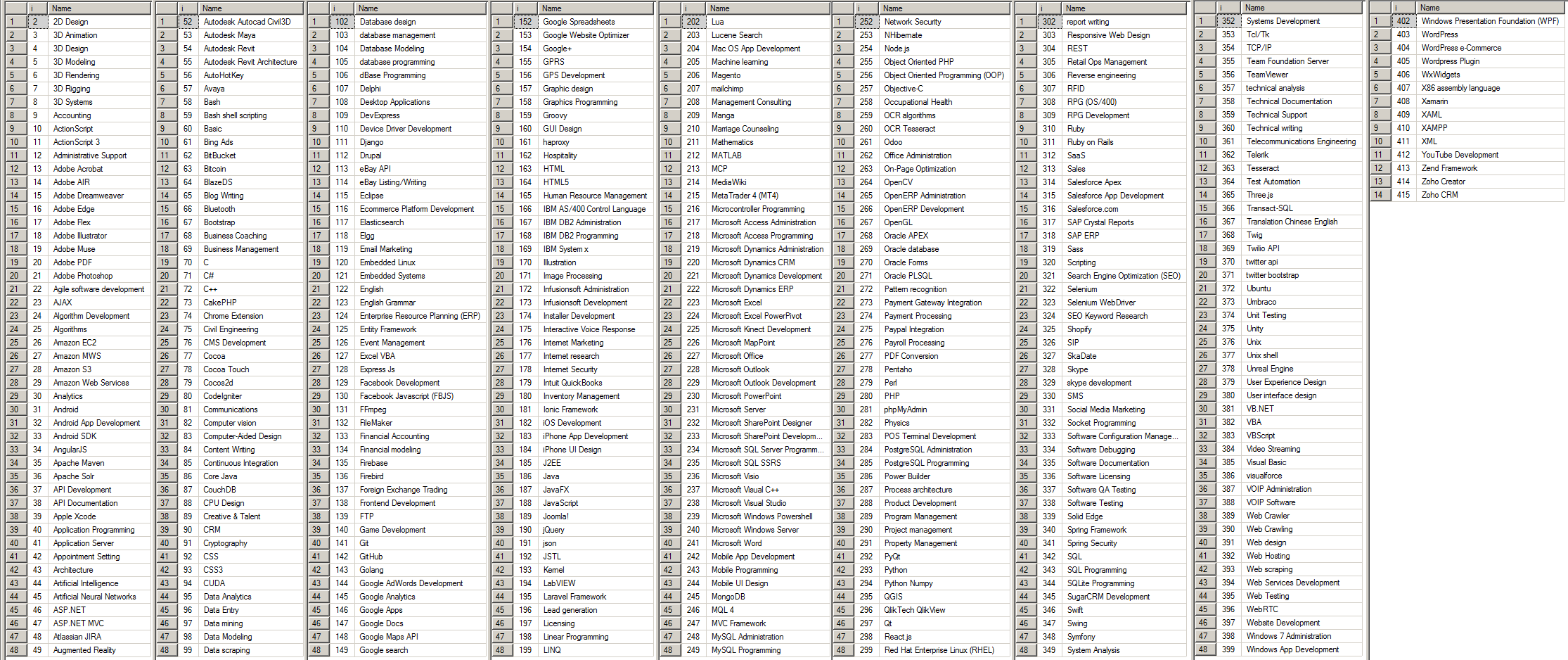This screenshot has width=1568, height=660.
Task: Click the "Bitcoin" name cell
Action: click(251, 169)
